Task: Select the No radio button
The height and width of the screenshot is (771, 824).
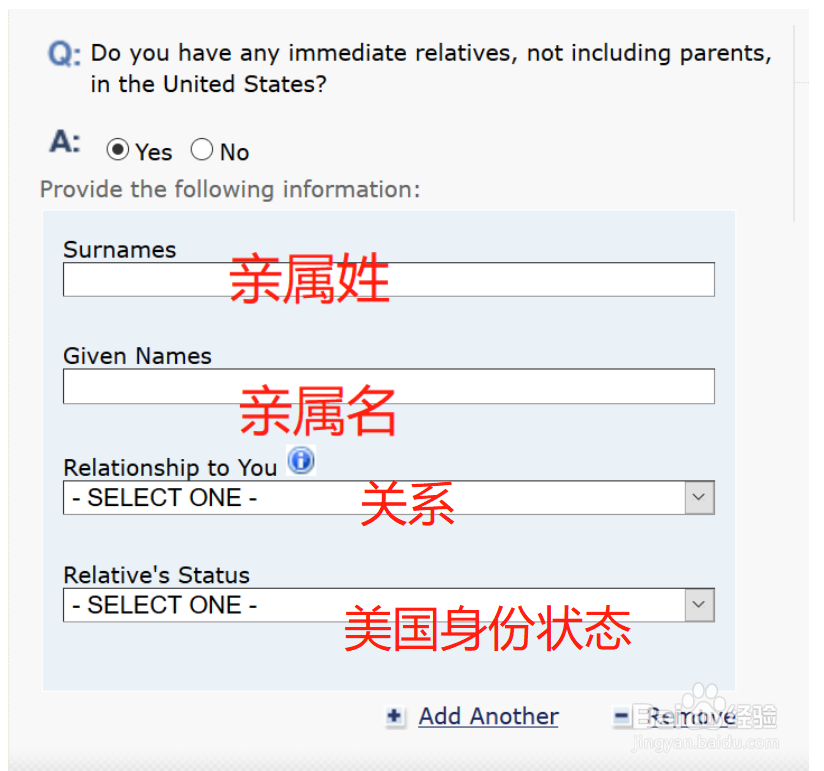Action: [x=201, y=149]
